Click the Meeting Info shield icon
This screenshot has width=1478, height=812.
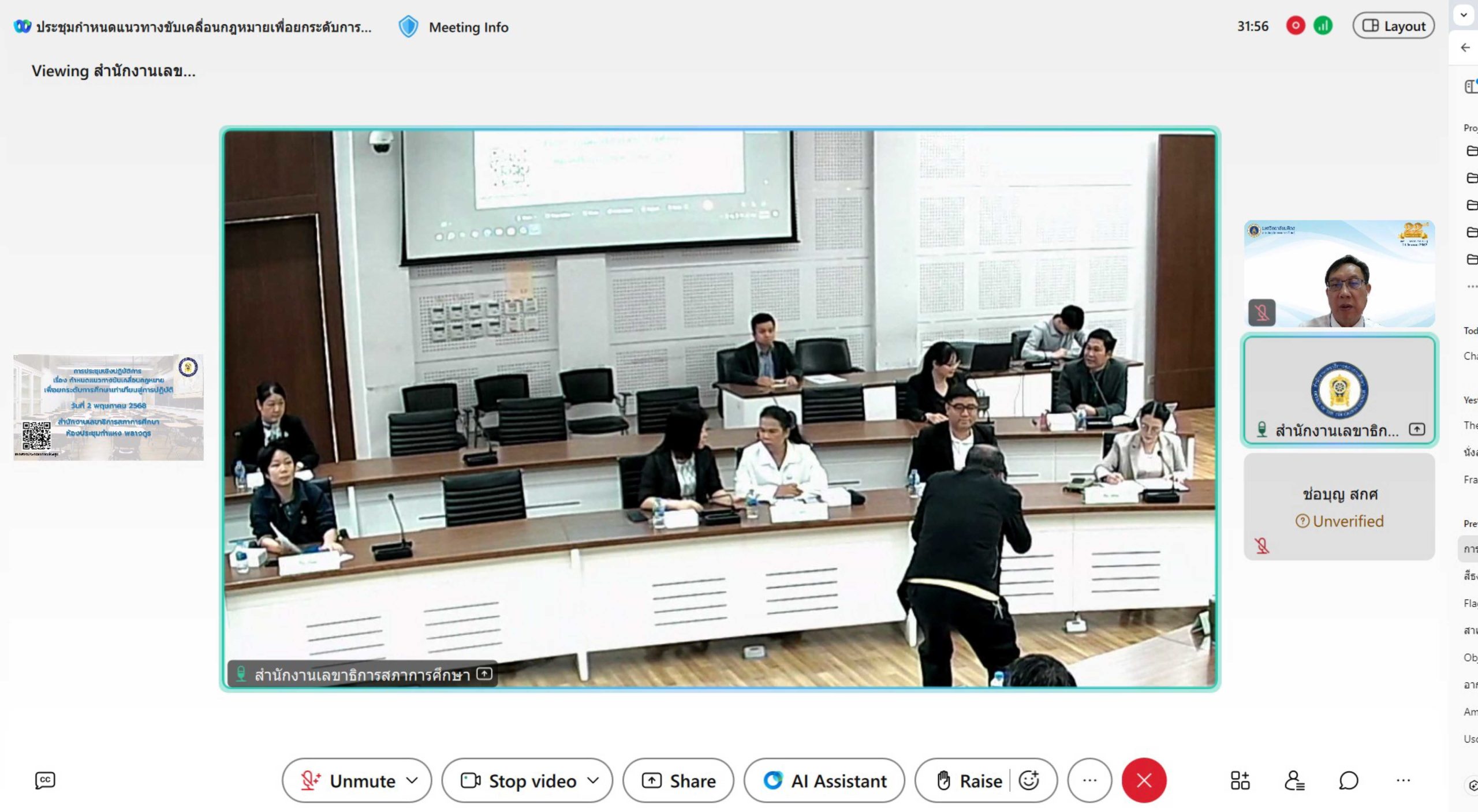[x=408, y=27]
